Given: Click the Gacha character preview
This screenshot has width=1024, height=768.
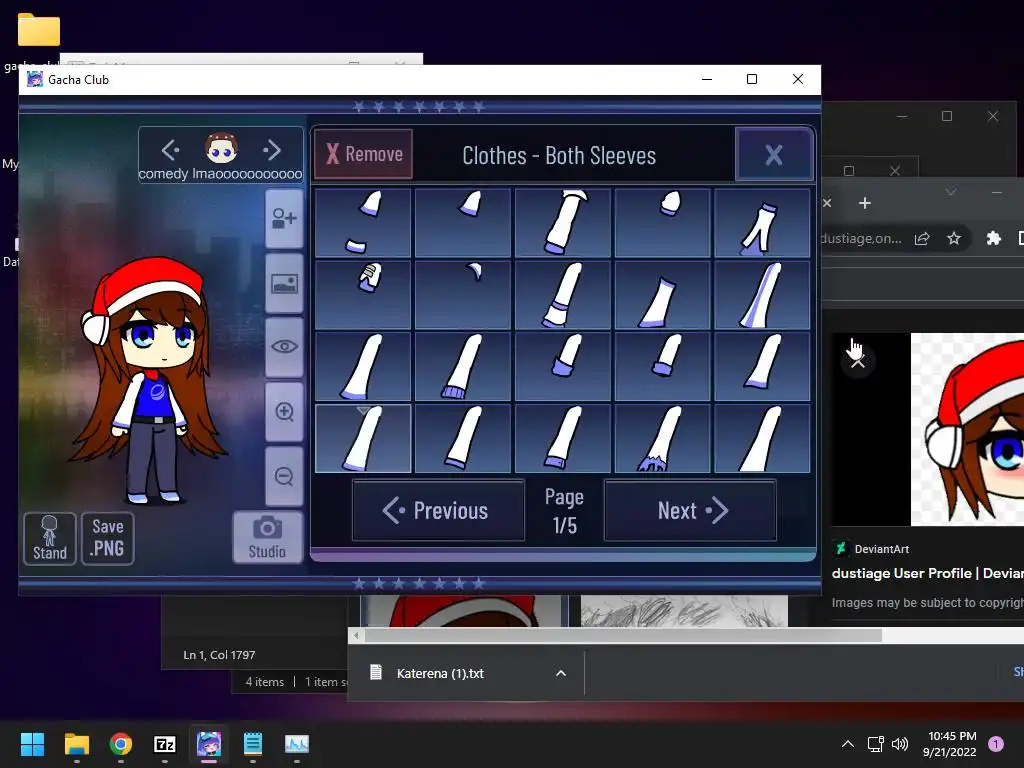Looking at the screenshot, I should coord(148,381).
